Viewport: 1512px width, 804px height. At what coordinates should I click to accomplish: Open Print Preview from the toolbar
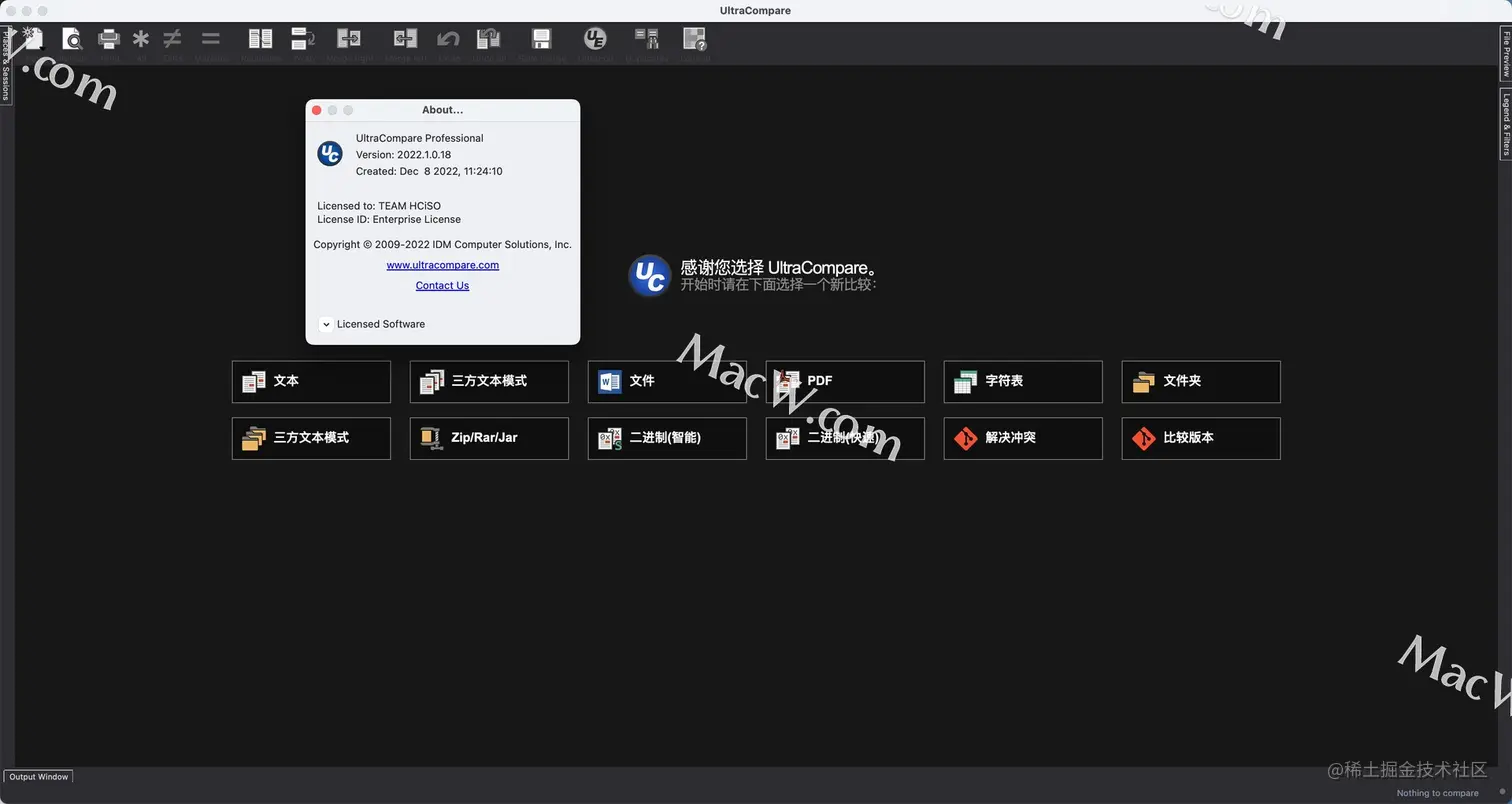tap(71, 39)
